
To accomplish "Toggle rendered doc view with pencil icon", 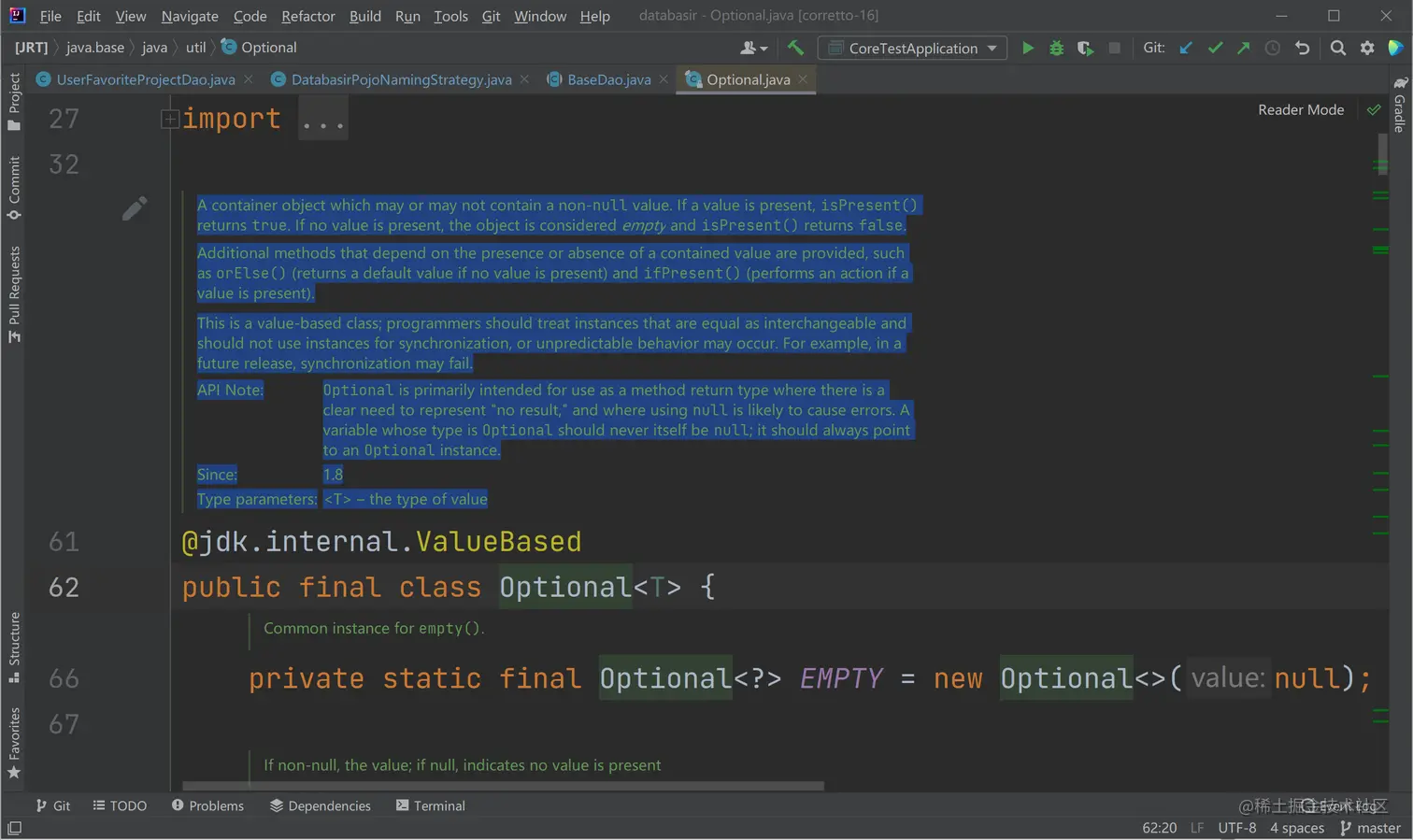I will pyautogui.click(x=134, y=208).
